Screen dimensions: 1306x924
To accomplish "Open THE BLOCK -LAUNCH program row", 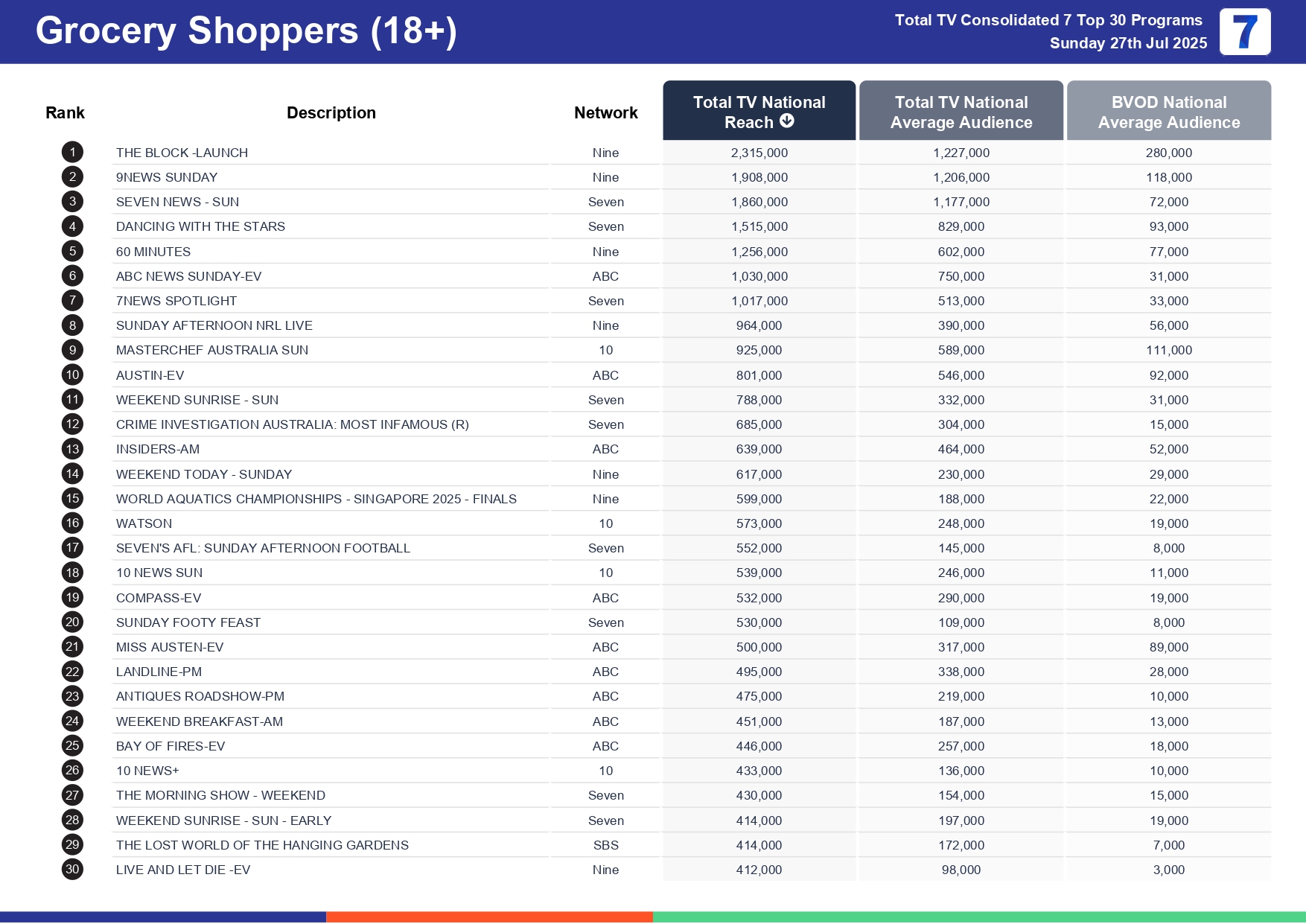I will (182, 153).
